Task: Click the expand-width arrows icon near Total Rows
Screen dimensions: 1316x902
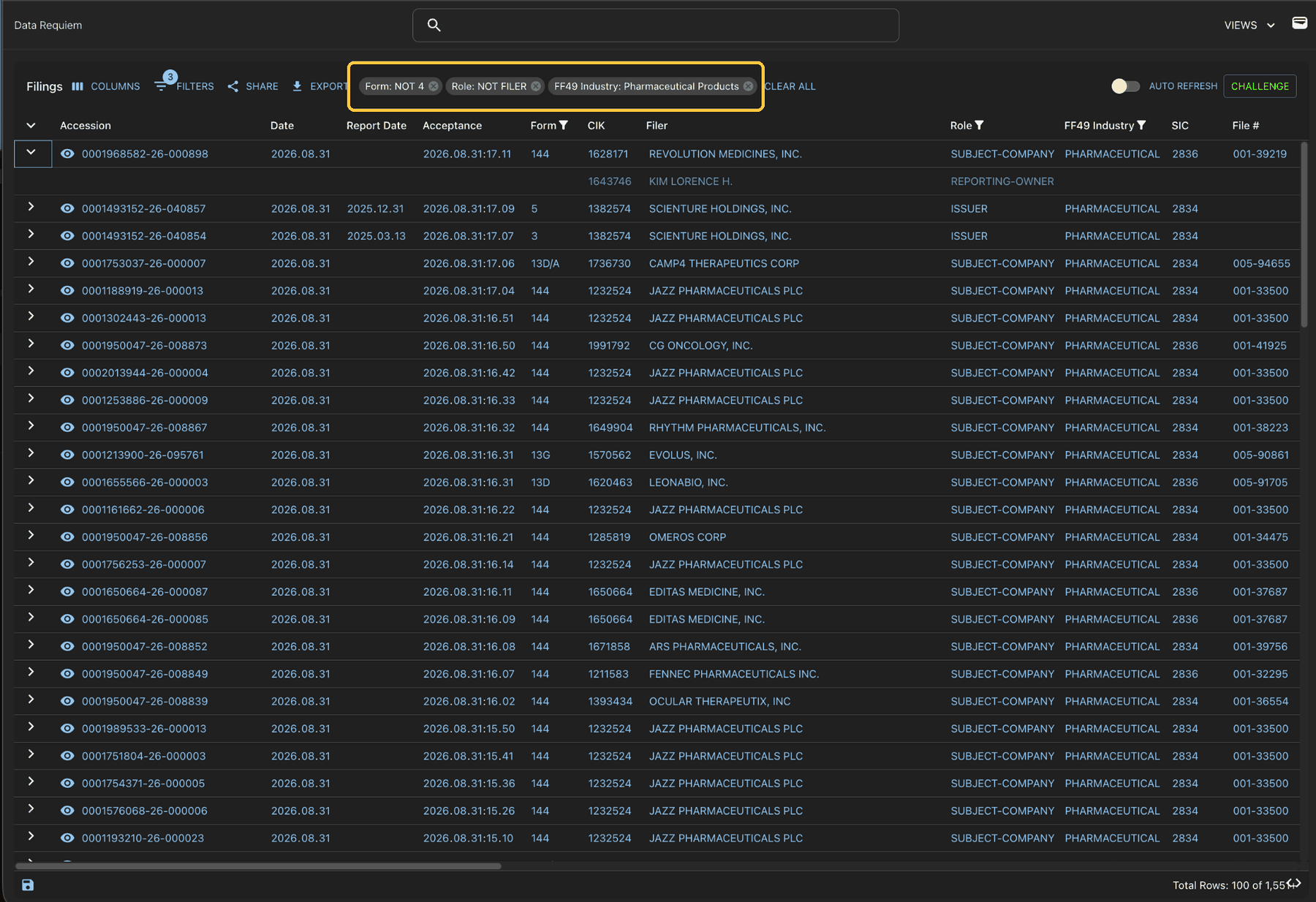Action: (x=1294, y=884)
